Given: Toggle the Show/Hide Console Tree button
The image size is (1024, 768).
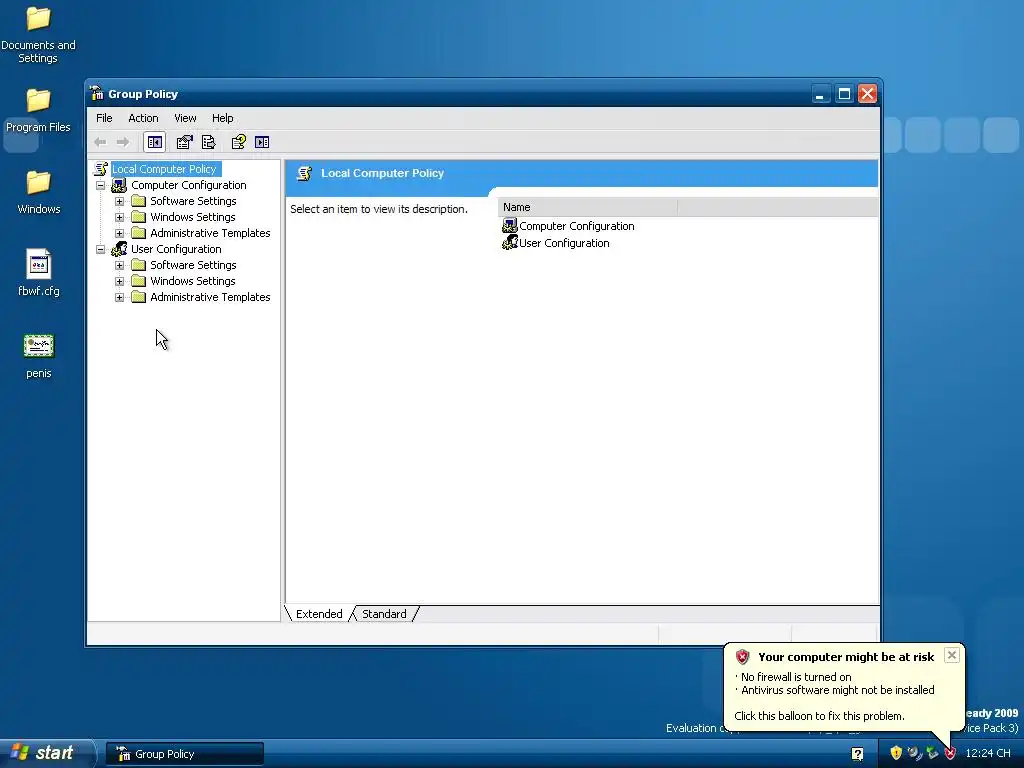Looking at the screenshot, I should [x=155, y=142].
